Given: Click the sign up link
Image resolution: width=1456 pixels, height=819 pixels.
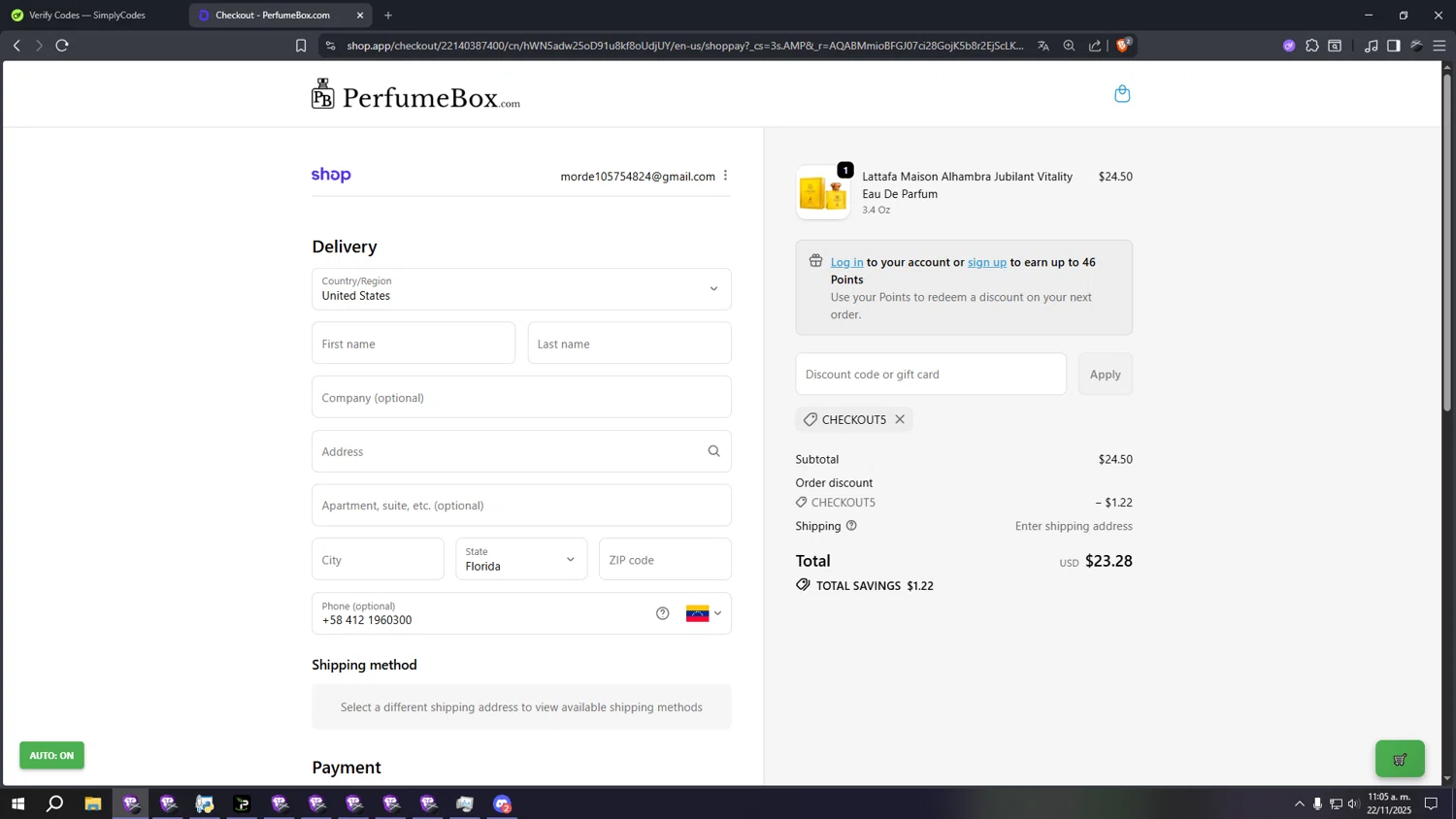Looking at the screenshot, I should click(x=986, y=262).
